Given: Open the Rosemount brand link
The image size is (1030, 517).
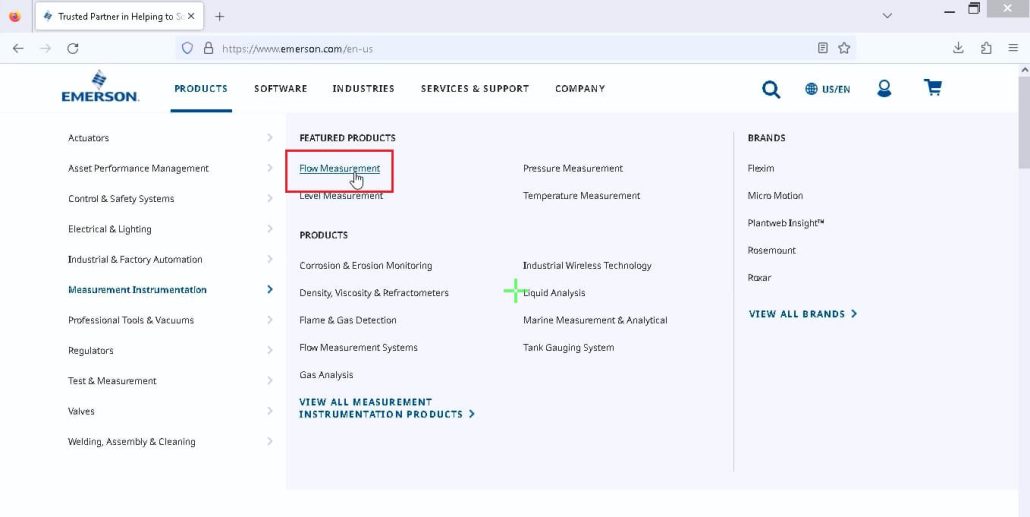Looking at the screenshot, I should coord(772,250).
